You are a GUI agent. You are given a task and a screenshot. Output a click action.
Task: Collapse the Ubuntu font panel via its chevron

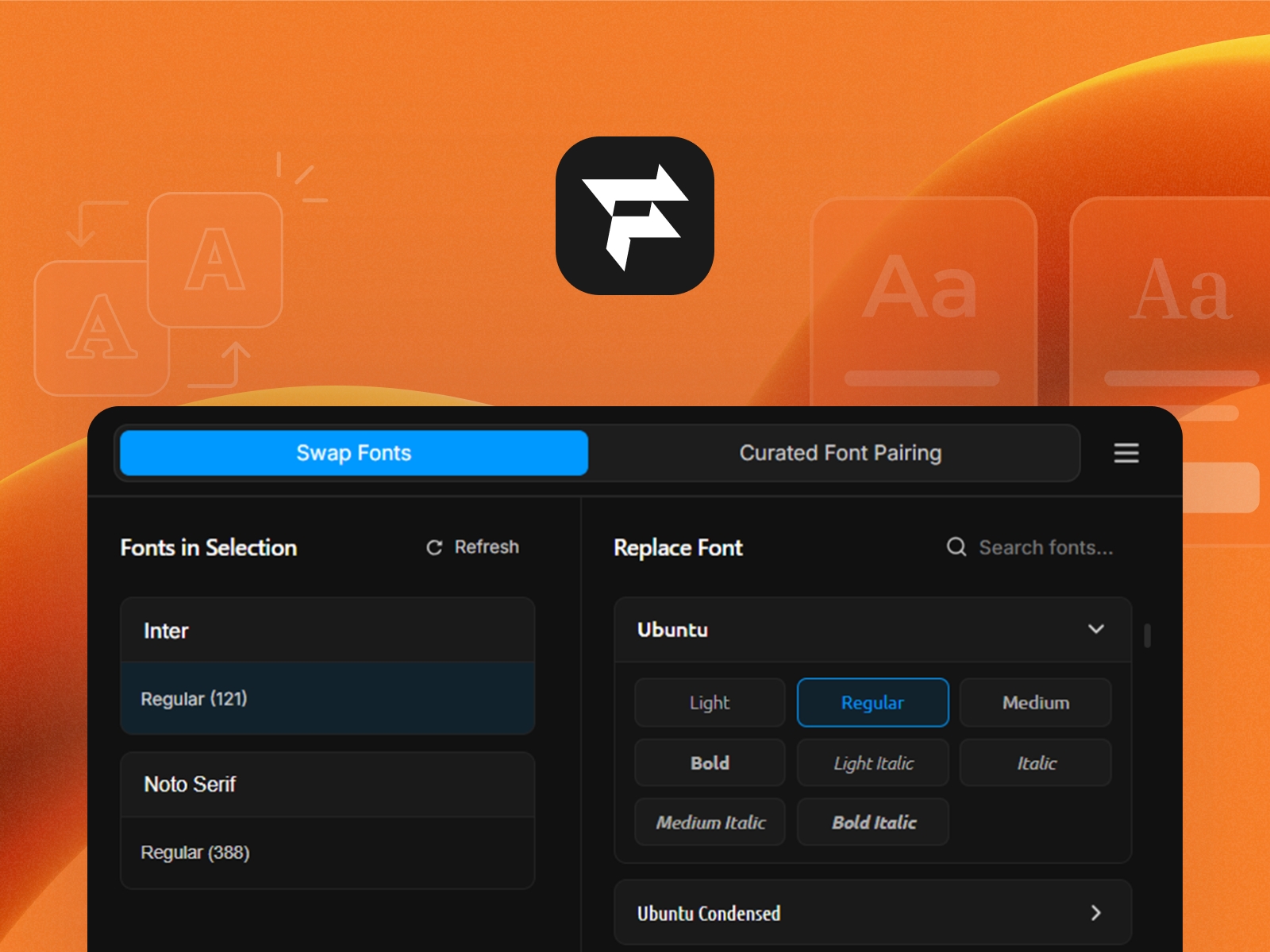point(1096,629)
